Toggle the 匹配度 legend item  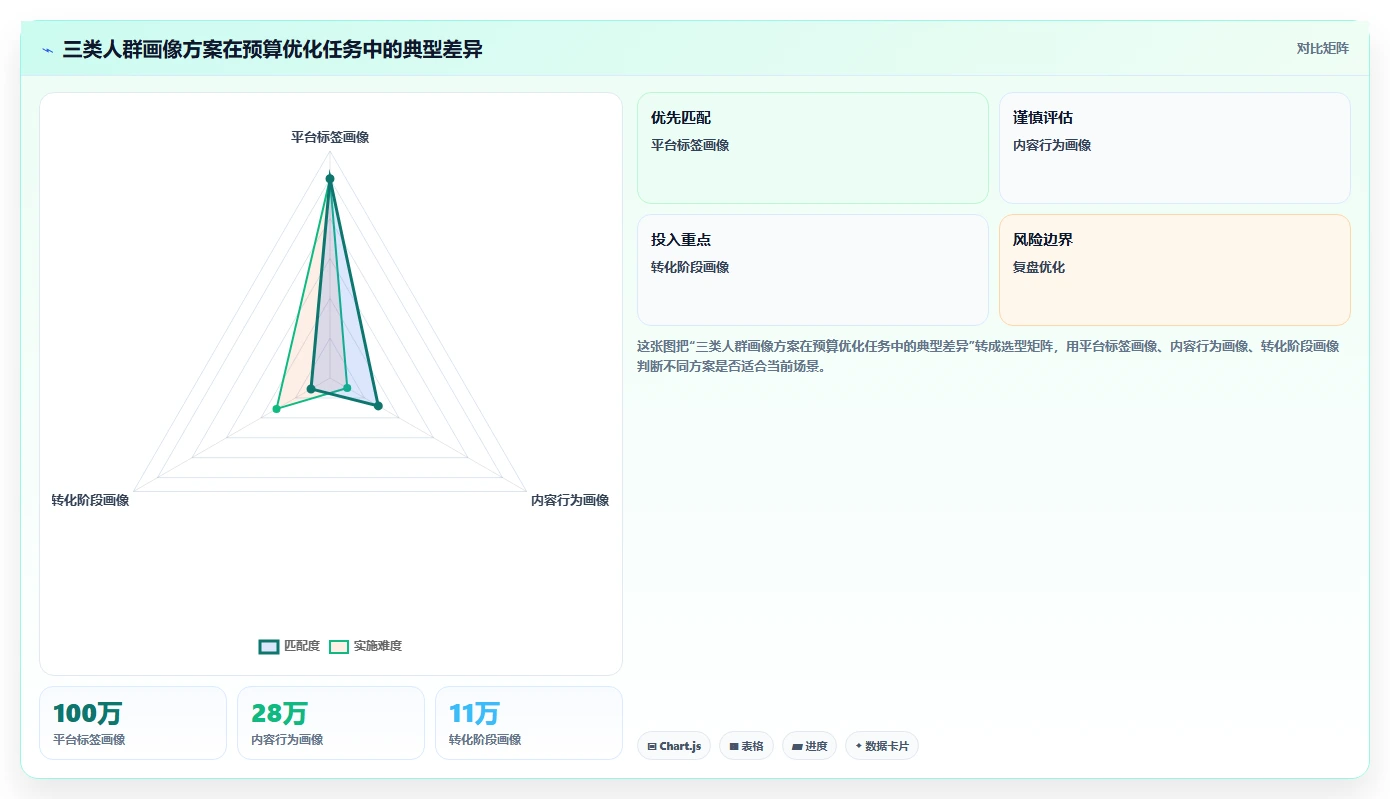coord(289,646)
